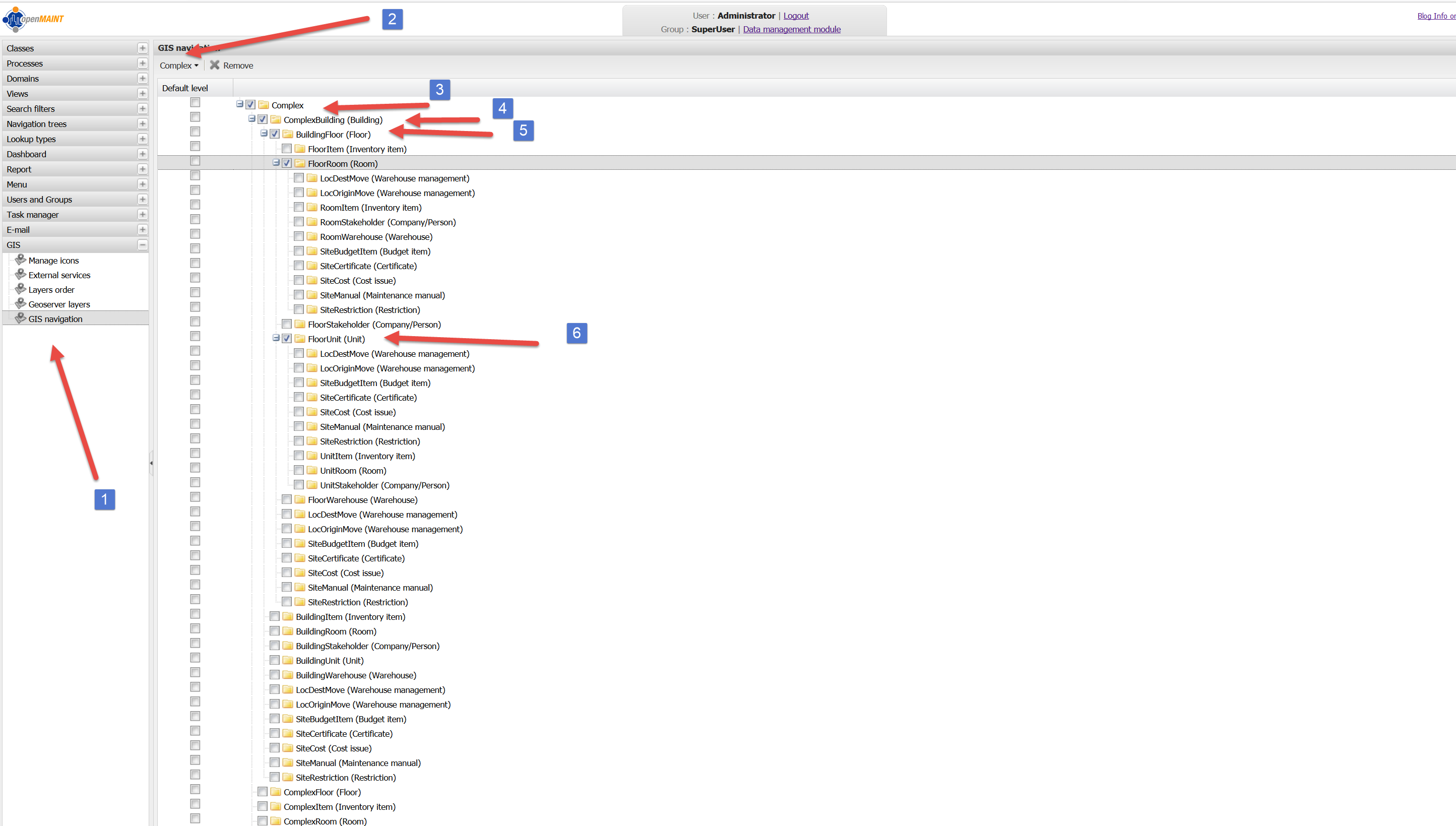Viewport: 1456px width, 826px height.
Task: Open the Complex dropdown in toolbar
Action: [179, 65]
